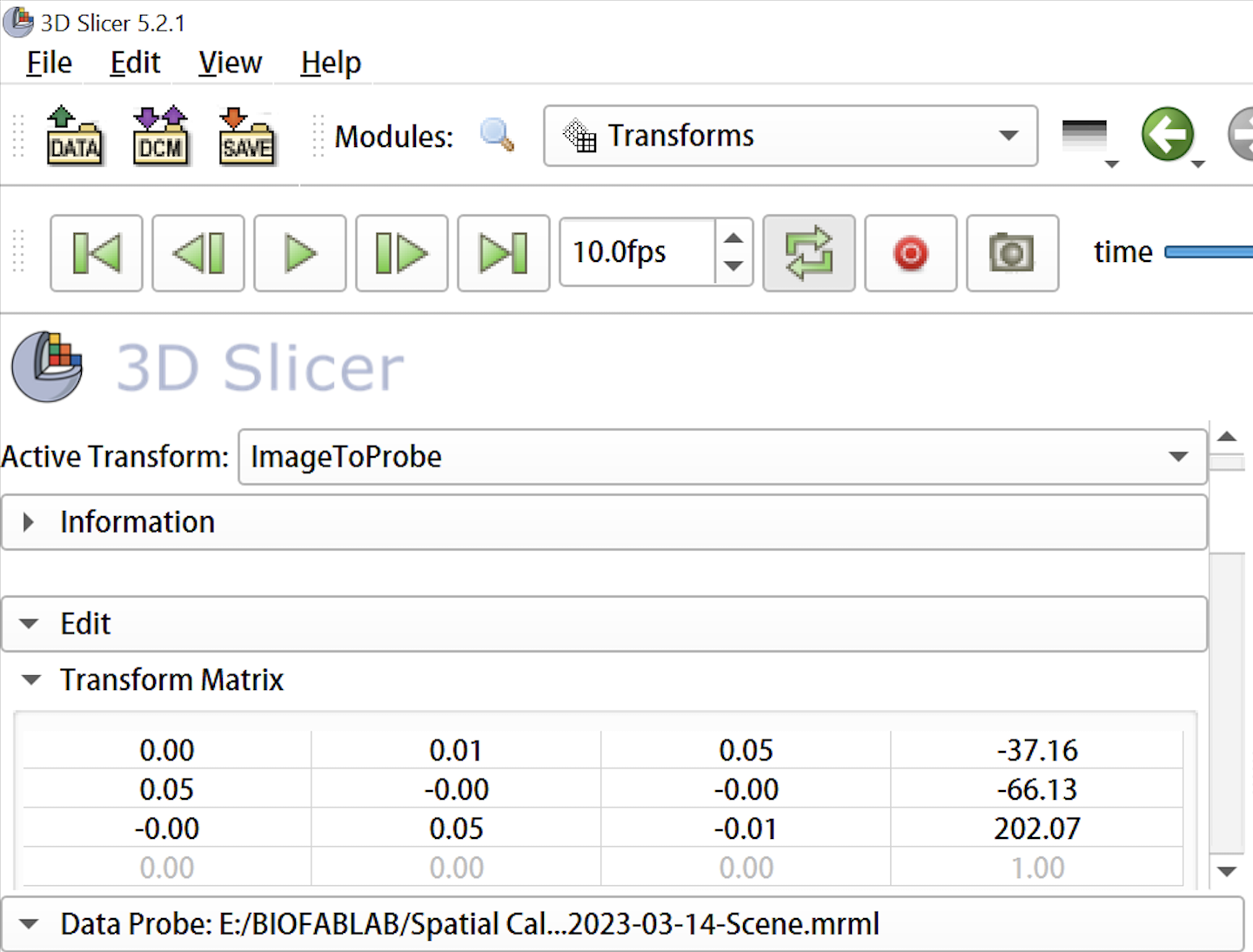Open the View menu
This screenshot has width=1253, height=952.
(x=230, y=63)
